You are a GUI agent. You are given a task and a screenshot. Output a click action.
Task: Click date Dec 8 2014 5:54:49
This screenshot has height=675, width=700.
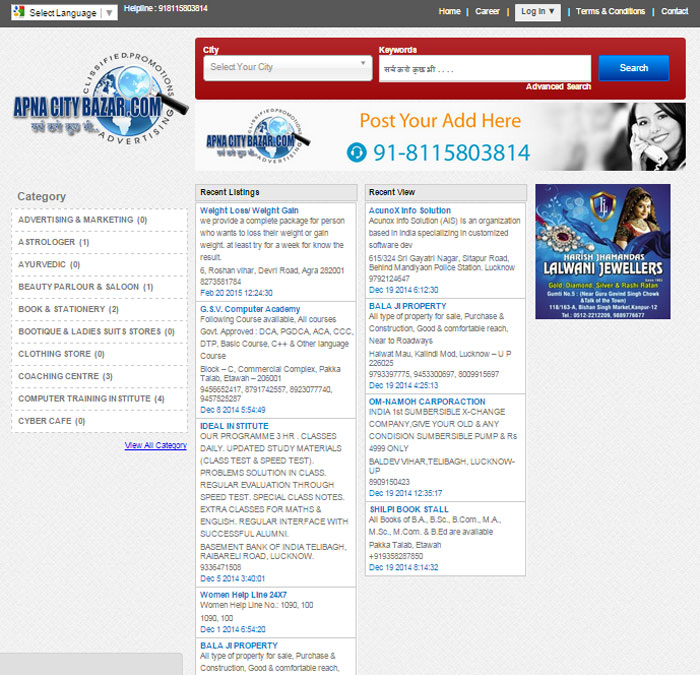click(x=233, y=409)
